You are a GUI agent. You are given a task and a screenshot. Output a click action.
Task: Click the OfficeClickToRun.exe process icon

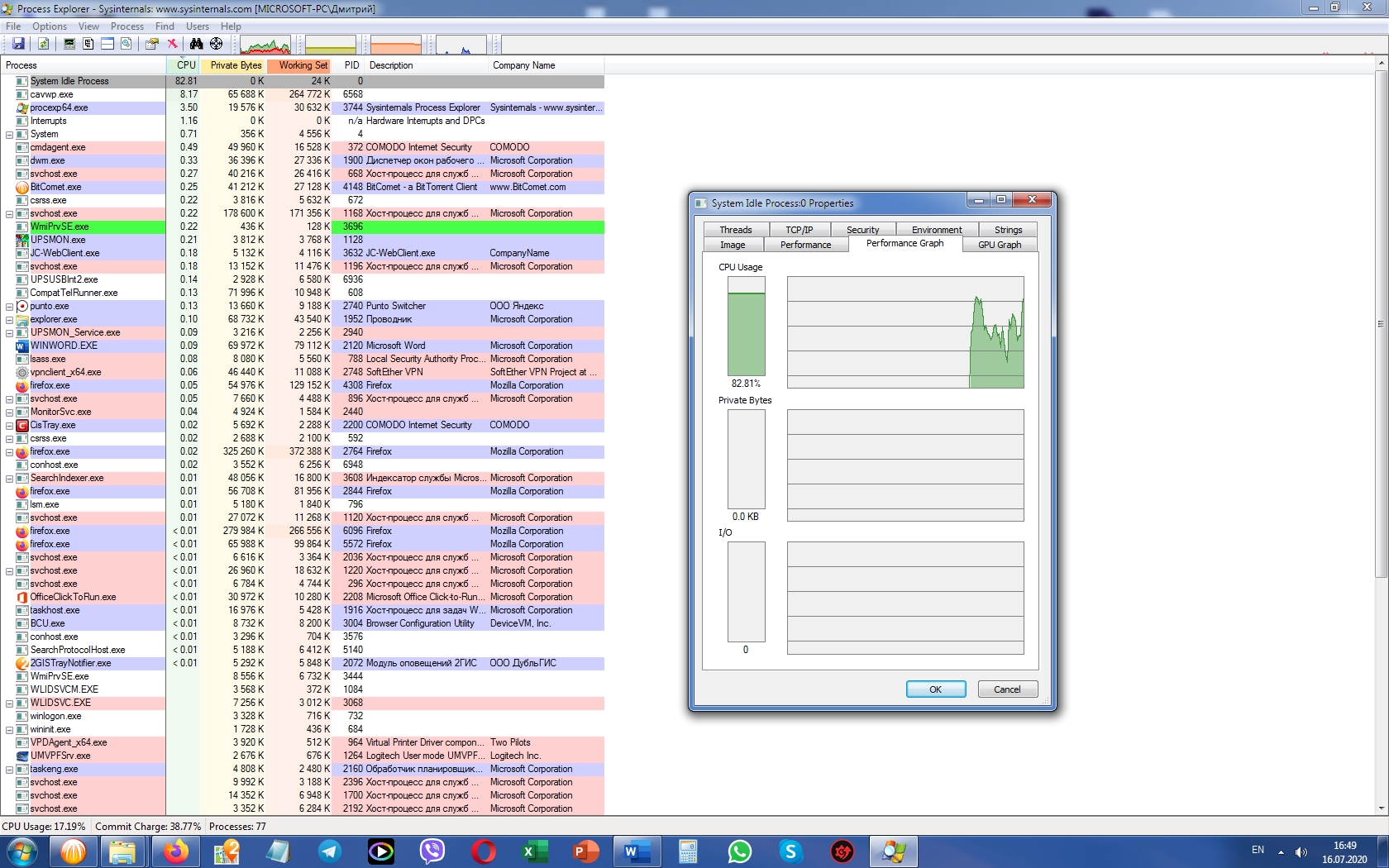pyautogui.click(x=22, y=597)
